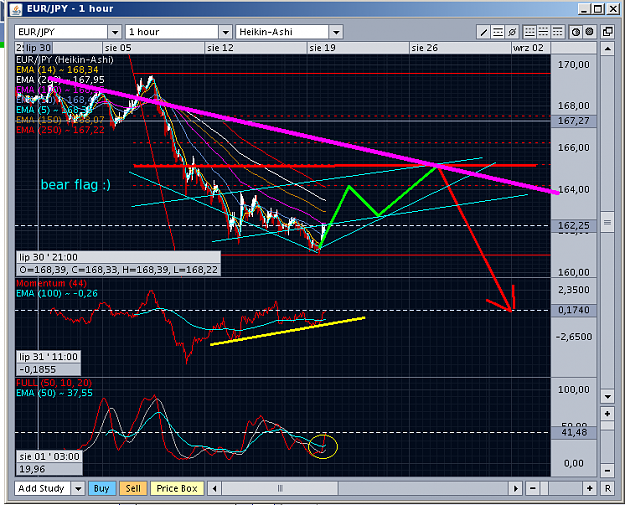Detach the chart window with overlapping-squares icon
The width and height of the screenshot is (625, 505).
(x=607, y=32)
